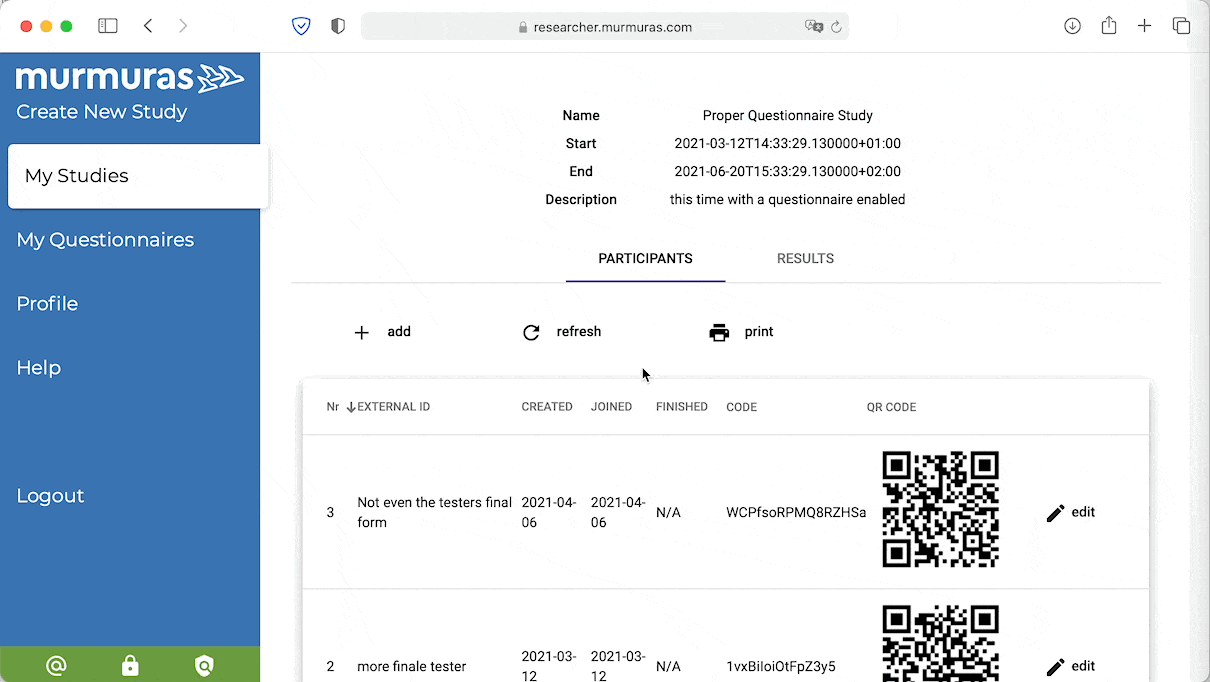Go to Profile in the sidebar
Image resolution: width=1210 pixels, height=682 pixels.
click(47, 304)
